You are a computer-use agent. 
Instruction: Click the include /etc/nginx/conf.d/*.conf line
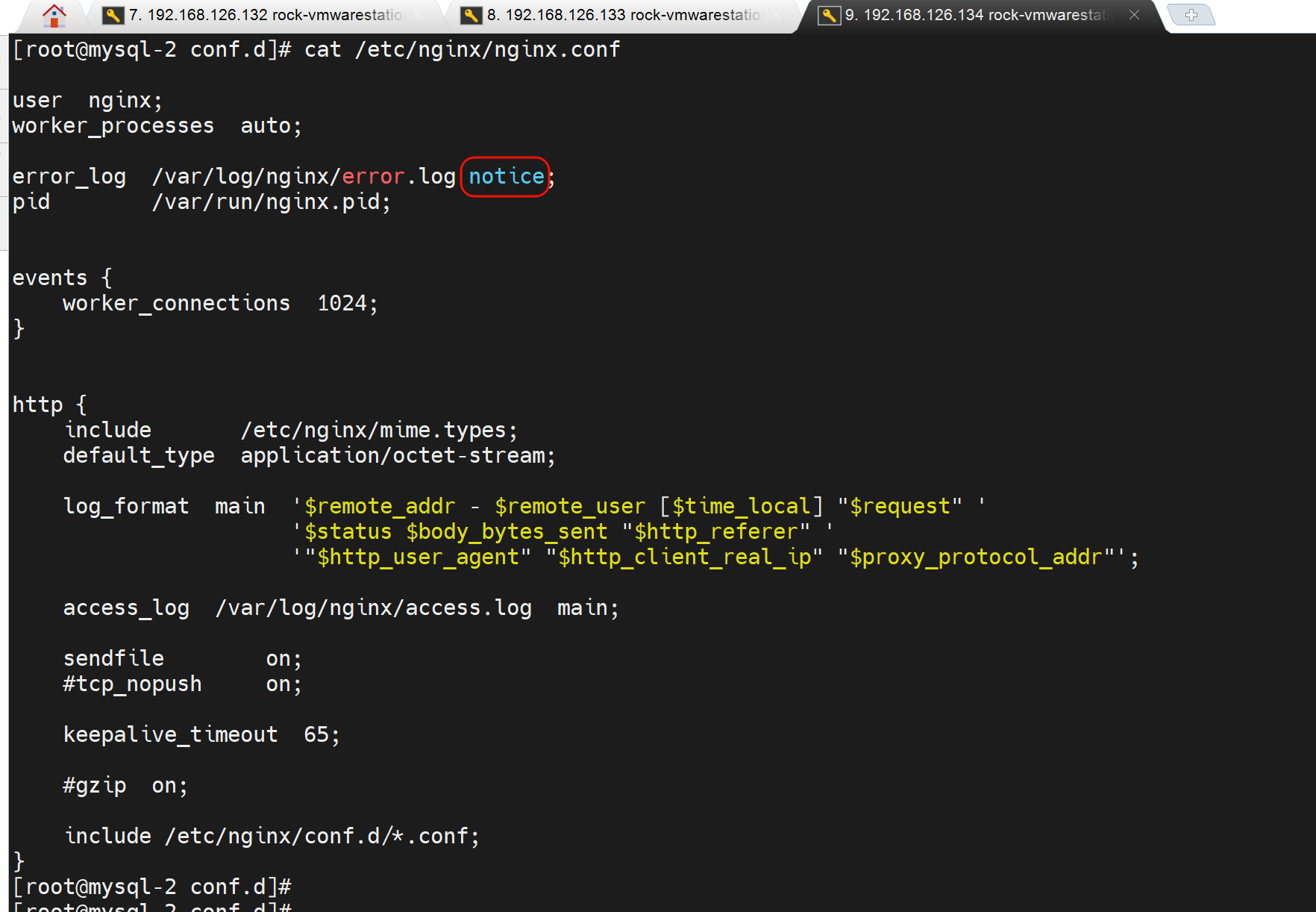(272, 837)
